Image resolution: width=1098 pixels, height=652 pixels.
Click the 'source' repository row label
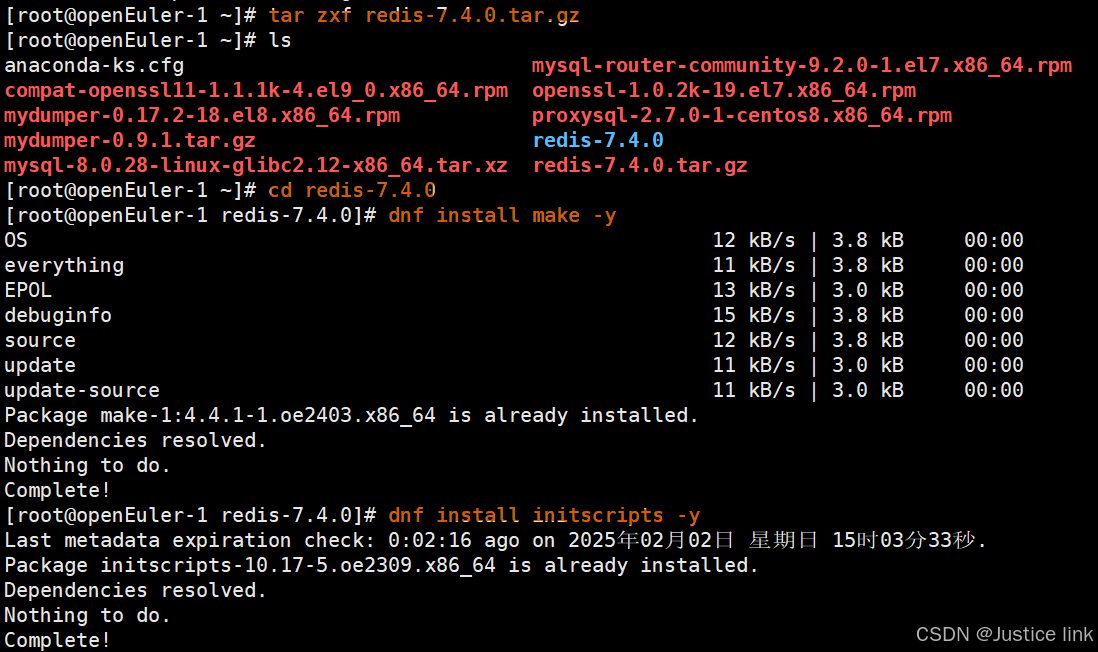pyautogui.click(x=40, y=341)
